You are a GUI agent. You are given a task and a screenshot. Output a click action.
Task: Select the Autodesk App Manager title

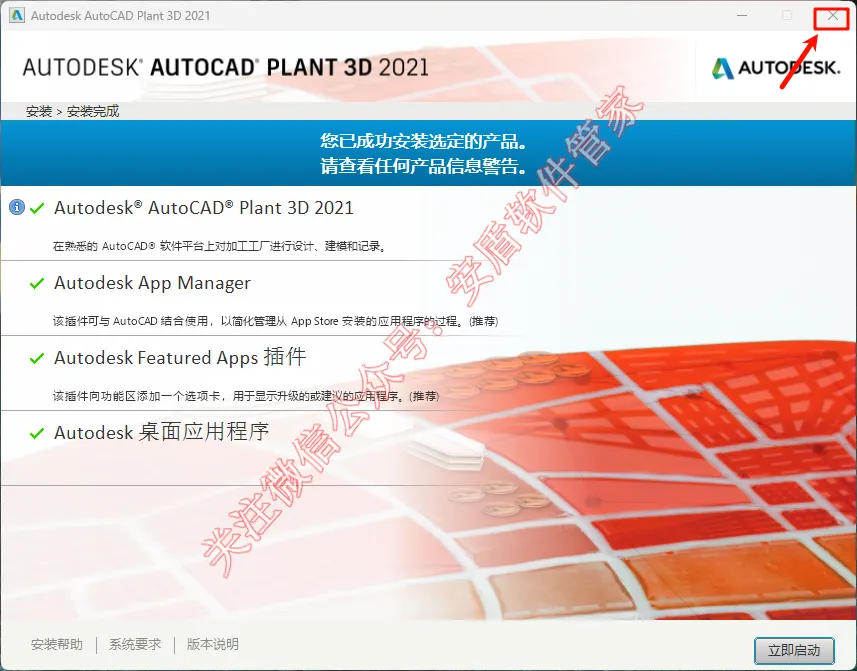click(152, 283)
